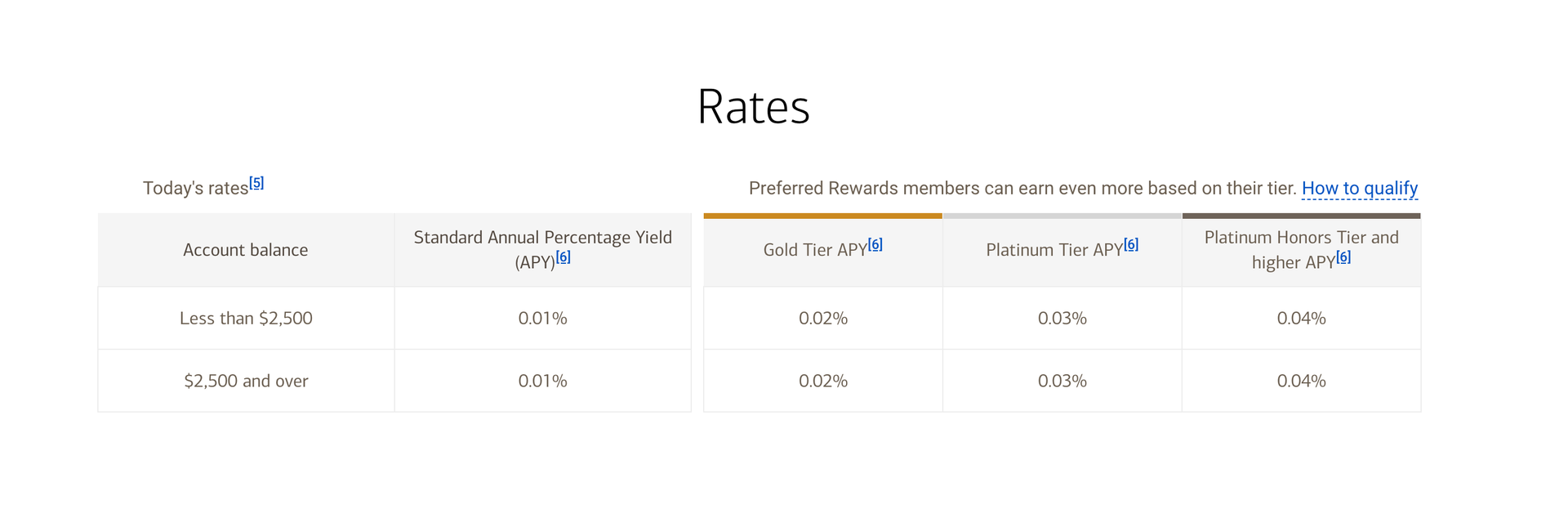Select the 0.03% Platinum Tier rate cell

pos(1062,380)
